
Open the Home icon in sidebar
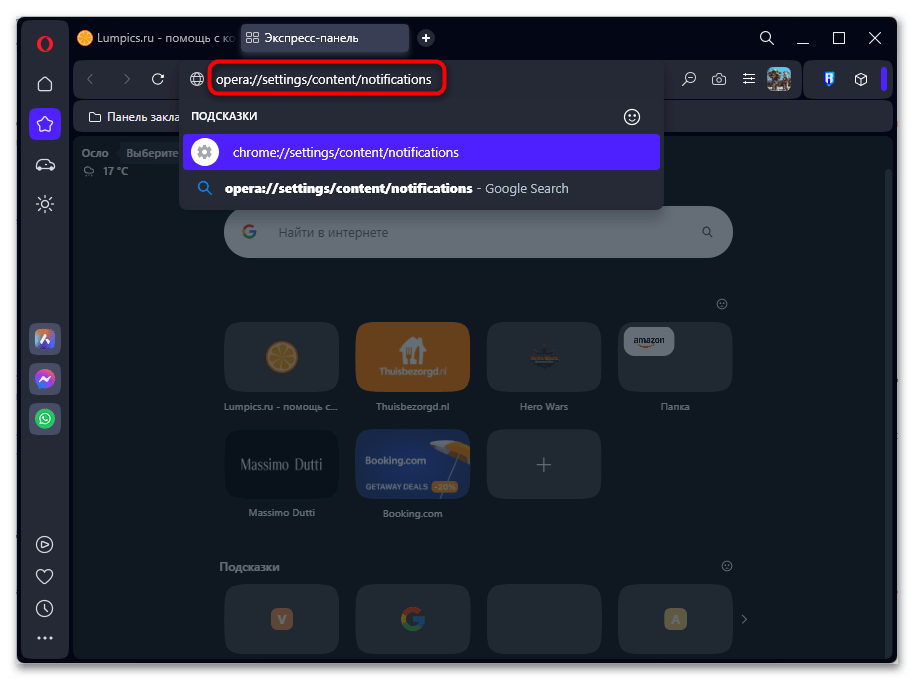point(44,84)
